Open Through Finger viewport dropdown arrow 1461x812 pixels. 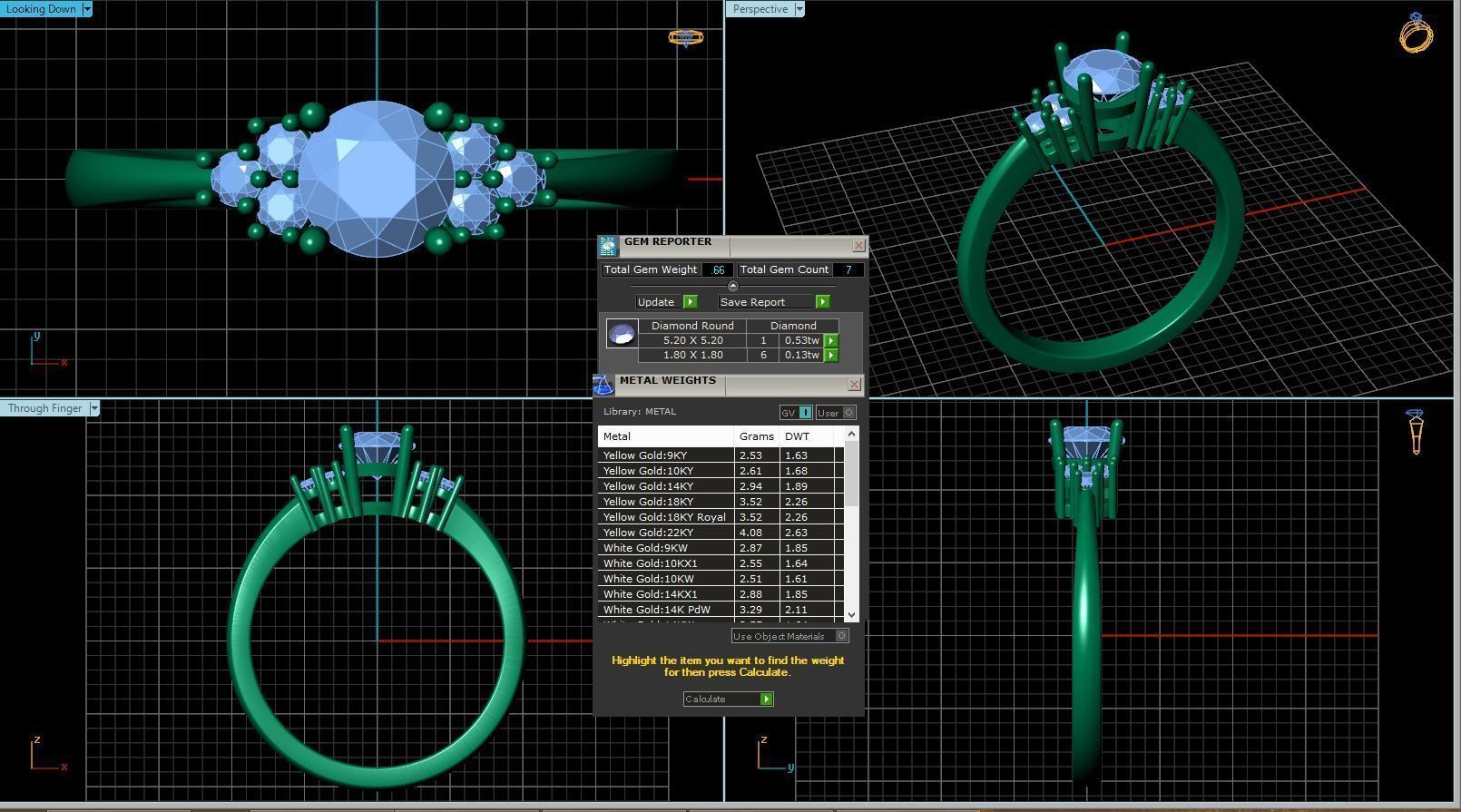click(93, 408)
